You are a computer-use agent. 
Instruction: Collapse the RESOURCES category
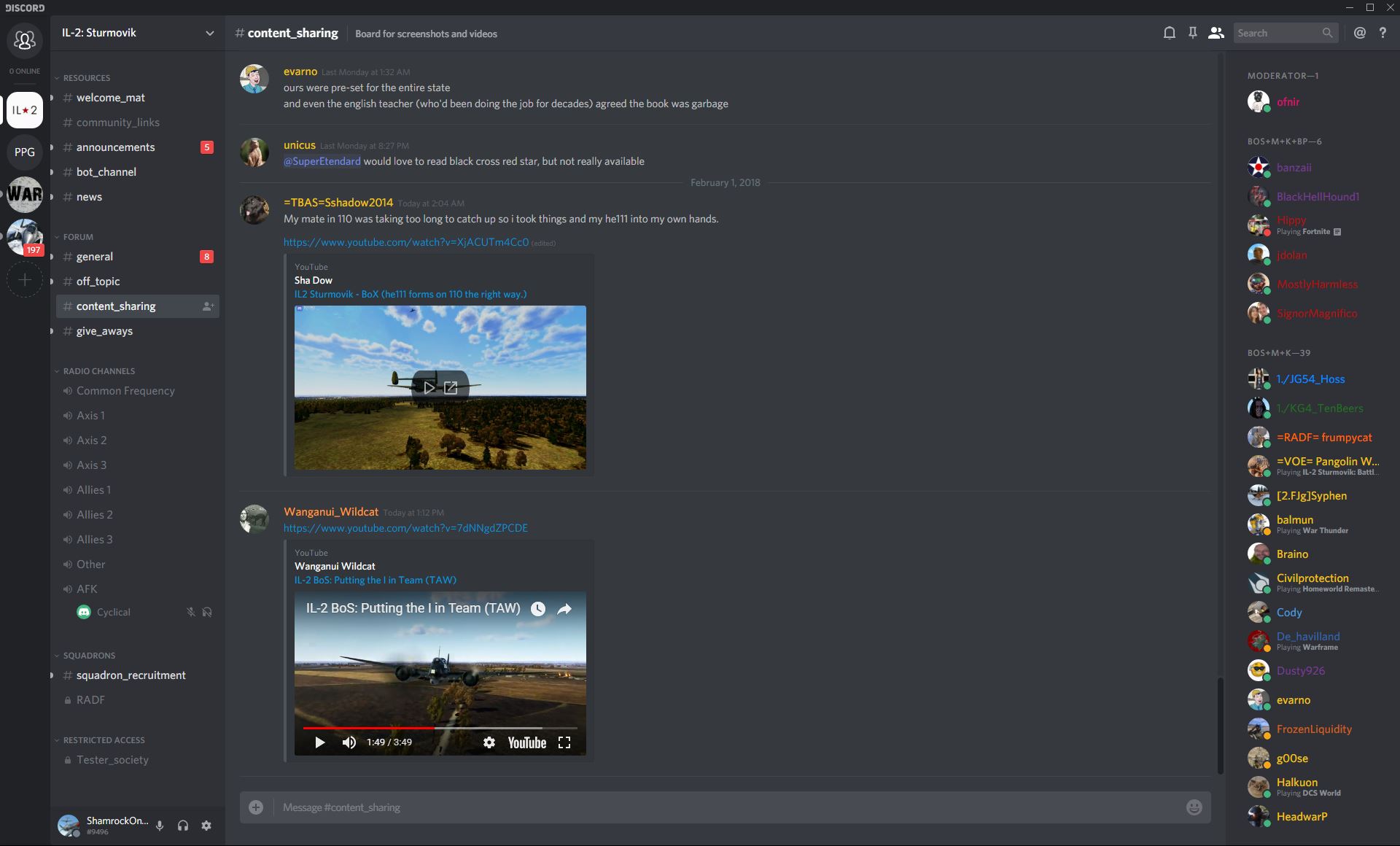pyautogui.click(x=86, y=77)
